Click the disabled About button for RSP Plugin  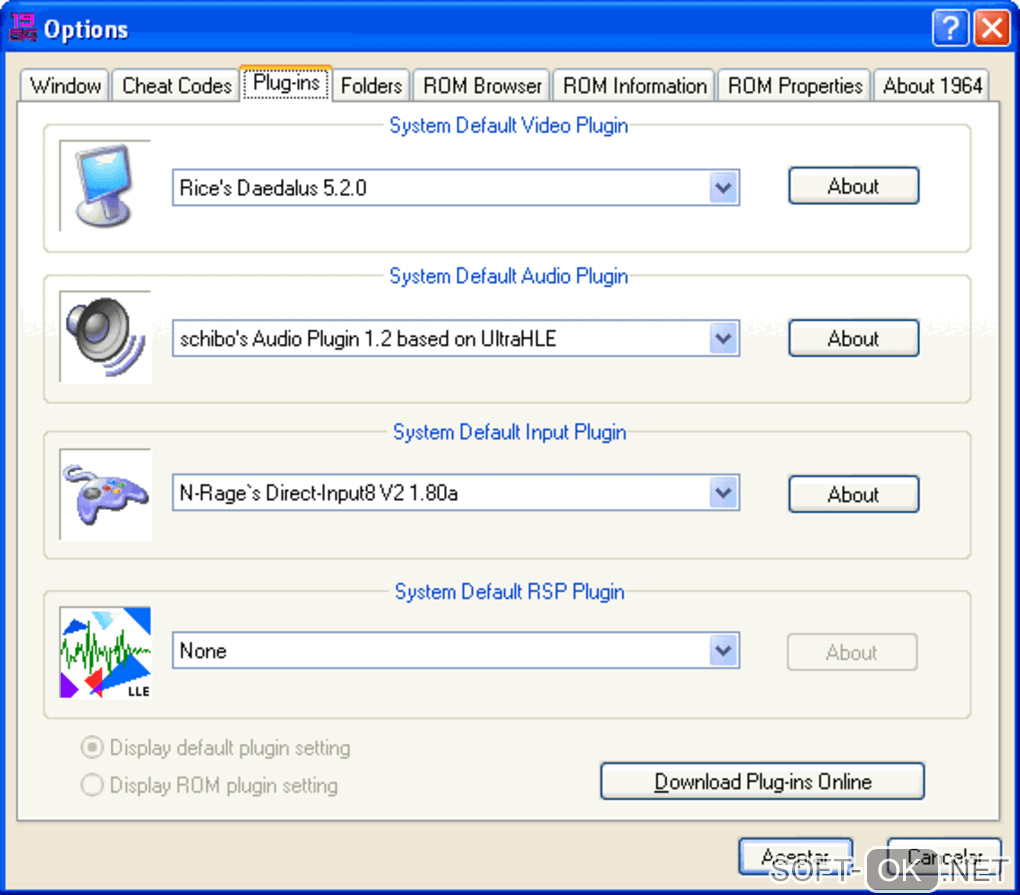coord(852,652)
